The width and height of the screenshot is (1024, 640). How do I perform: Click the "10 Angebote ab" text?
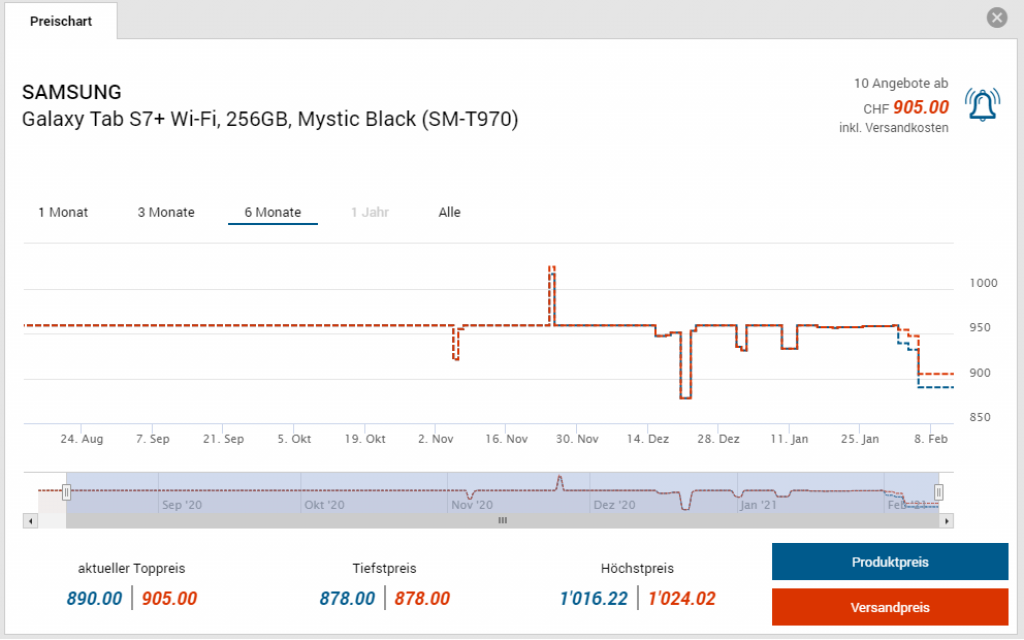click(901, 83)
